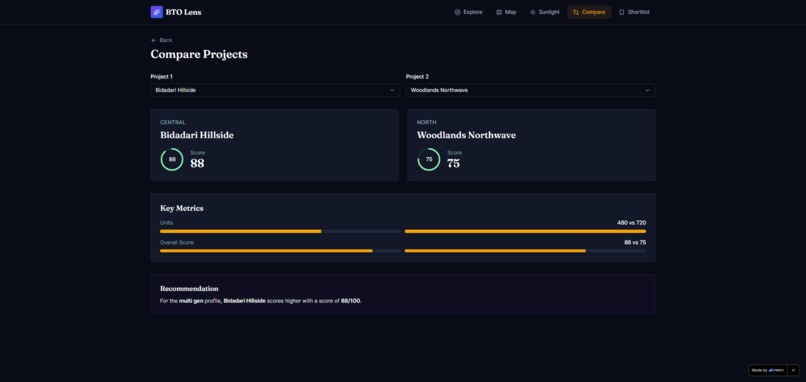
Task: Click the Overall Score bar for Woodlands Northwave
Action: click(x=525, y=251)
